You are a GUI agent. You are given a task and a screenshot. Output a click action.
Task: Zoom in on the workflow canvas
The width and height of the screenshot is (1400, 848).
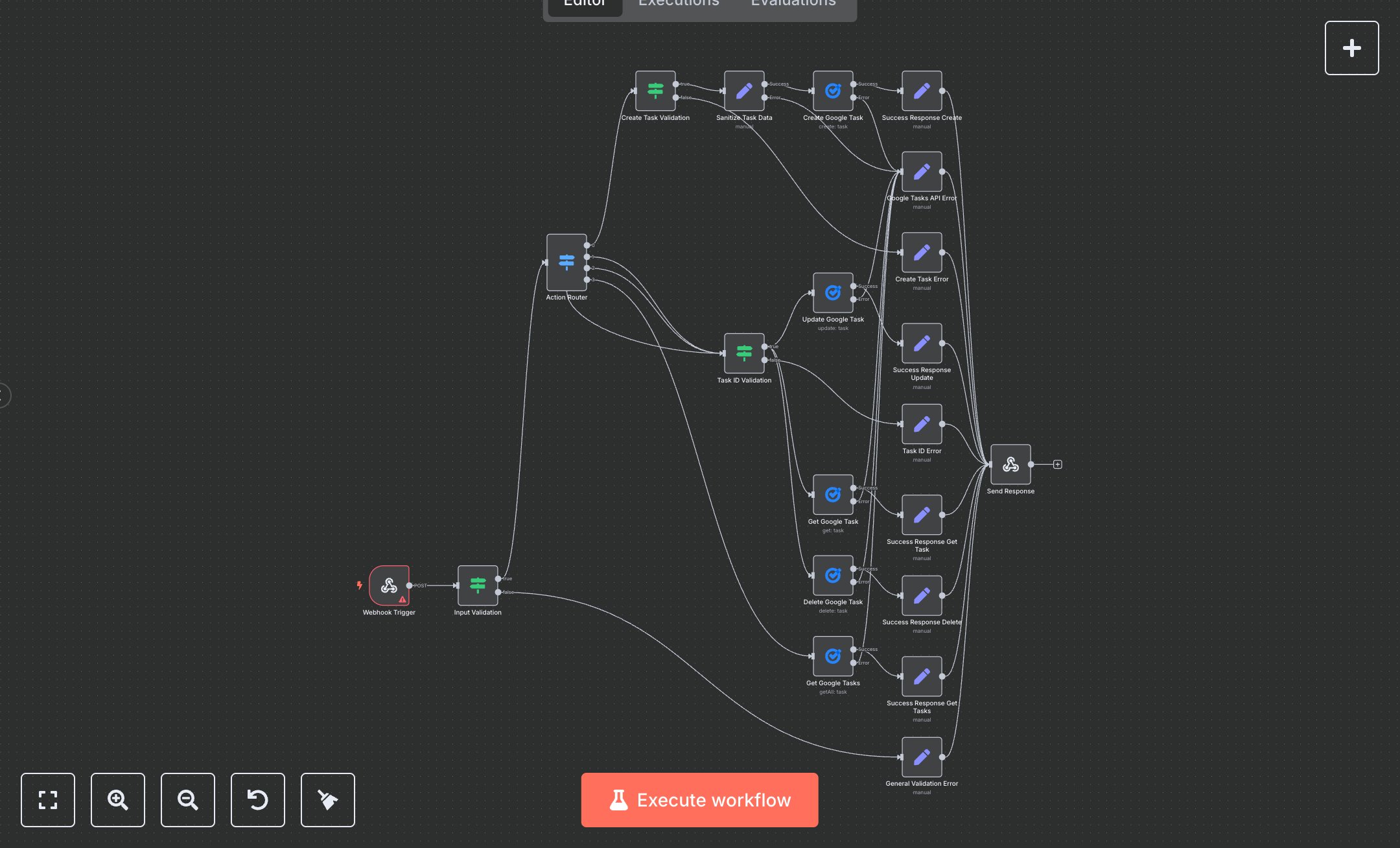coord(118,800)
